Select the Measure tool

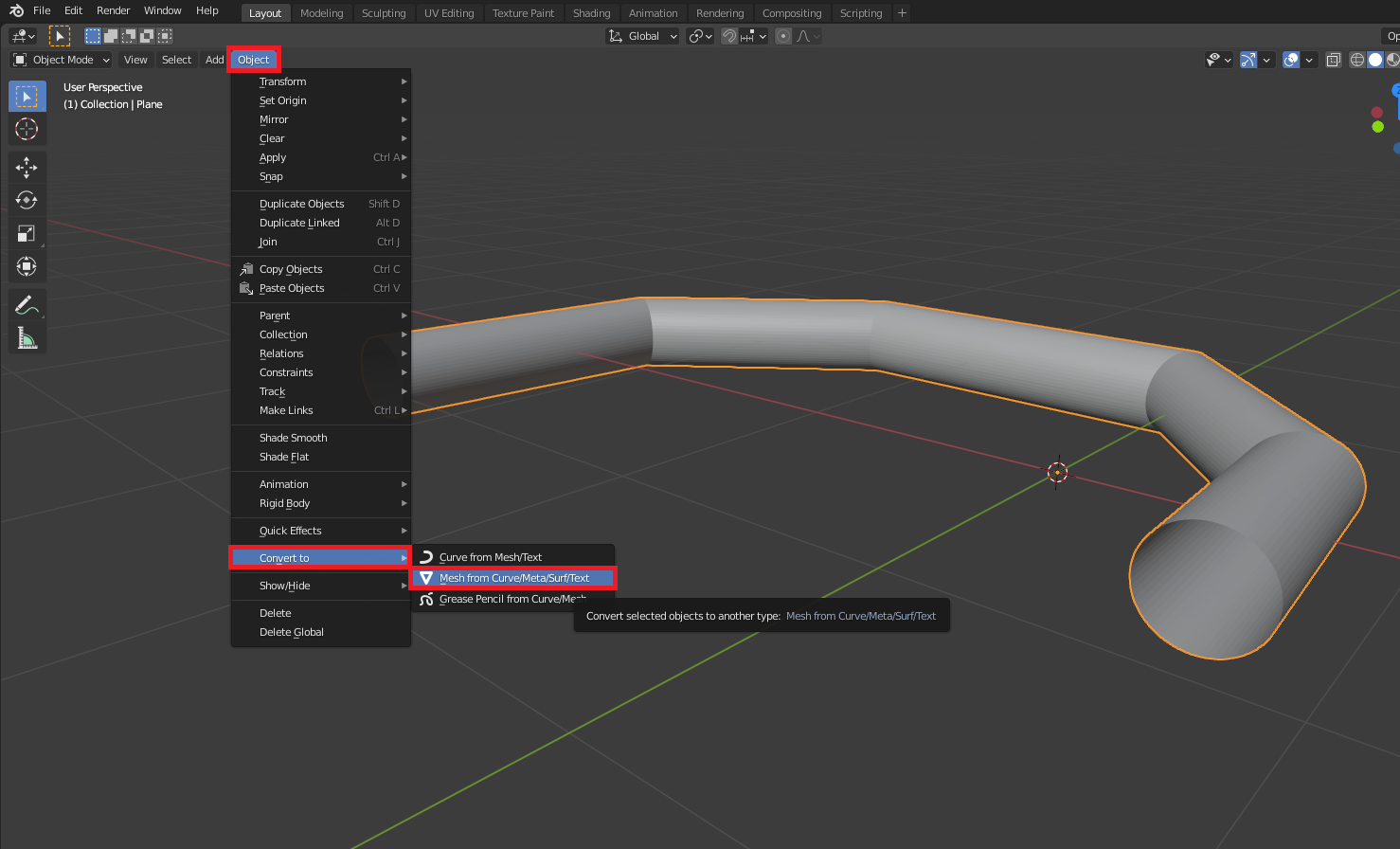tap(27, 337)
